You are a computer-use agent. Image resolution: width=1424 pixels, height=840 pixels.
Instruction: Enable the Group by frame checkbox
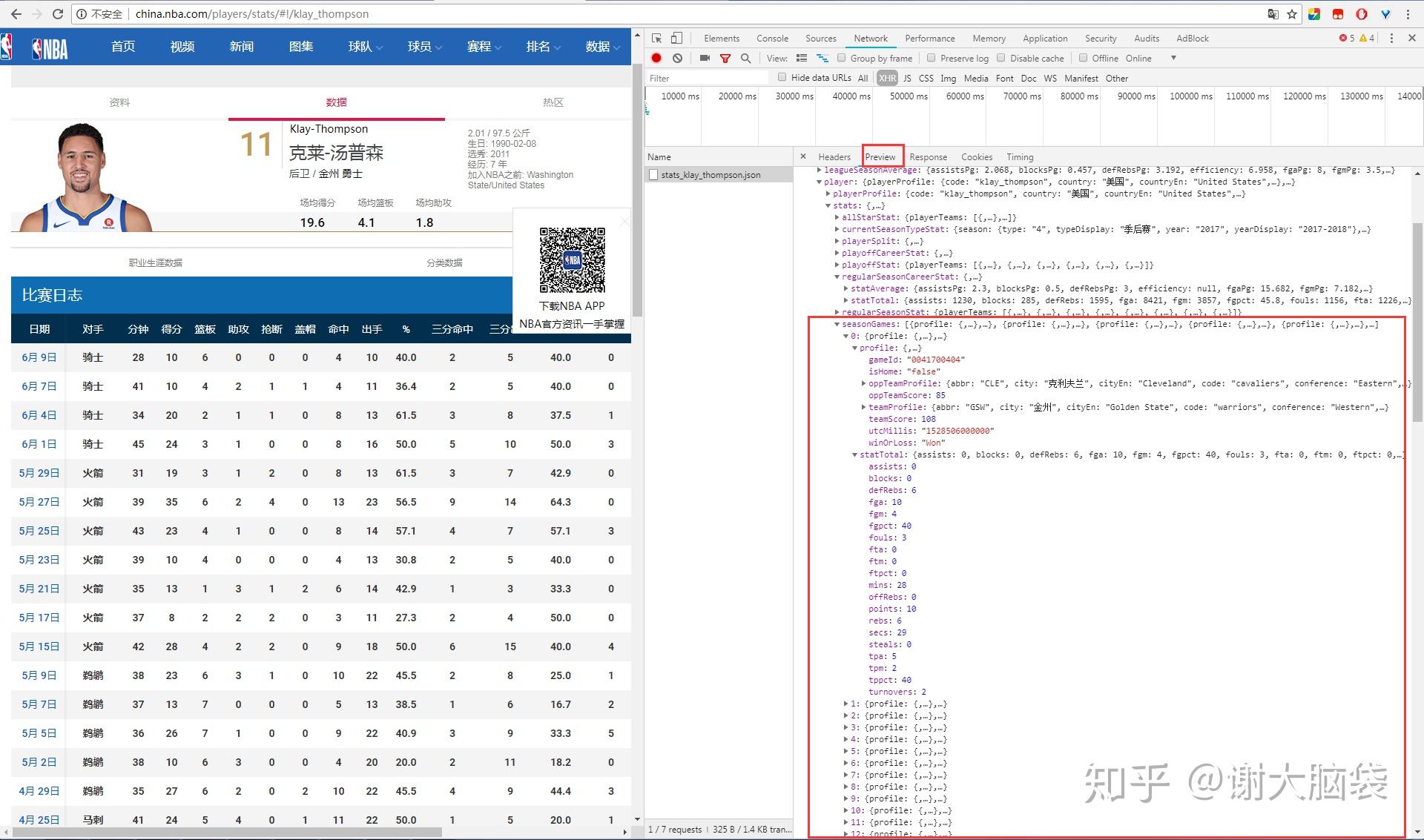point(841,58)
